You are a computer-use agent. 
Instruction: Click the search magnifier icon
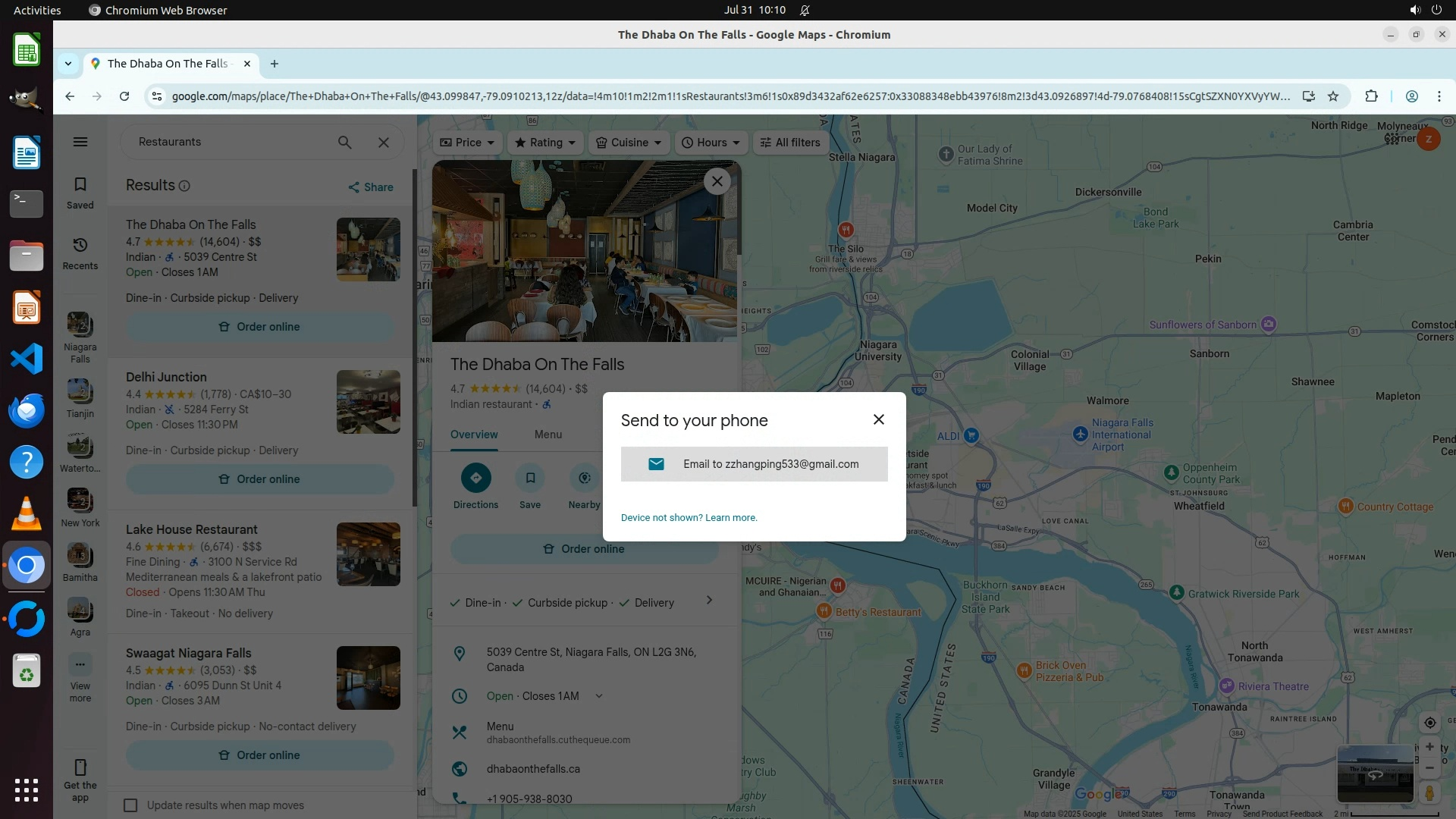click(344, 142)
